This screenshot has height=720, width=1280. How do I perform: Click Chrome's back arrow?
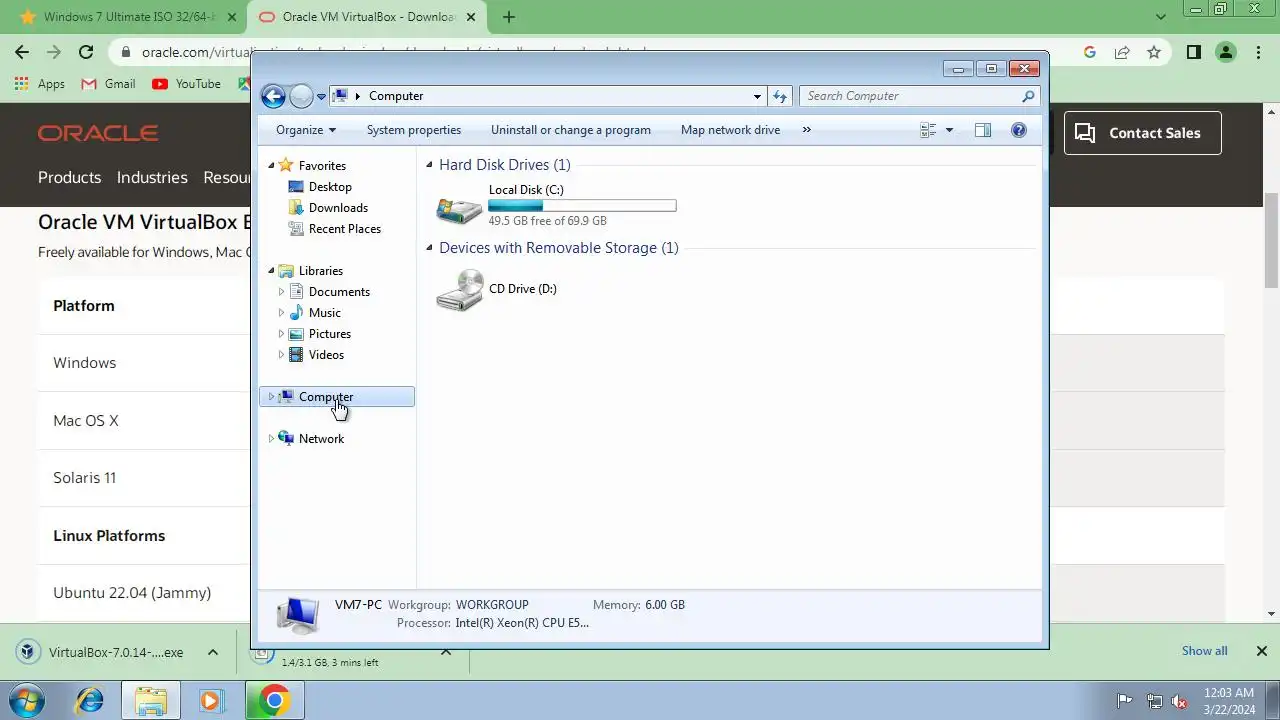[22, 52]
